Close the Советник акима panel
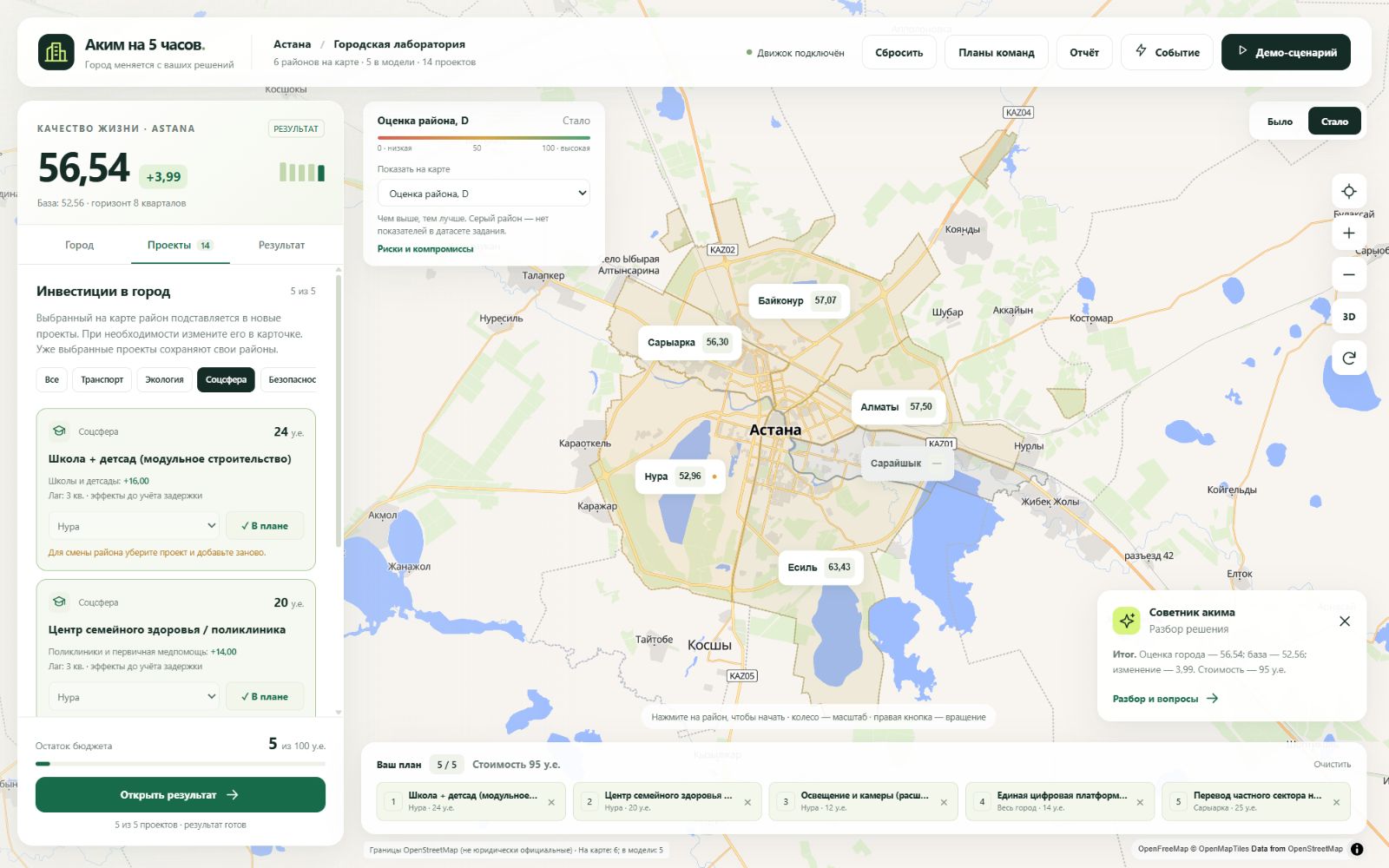 (x=1345, y=621)
